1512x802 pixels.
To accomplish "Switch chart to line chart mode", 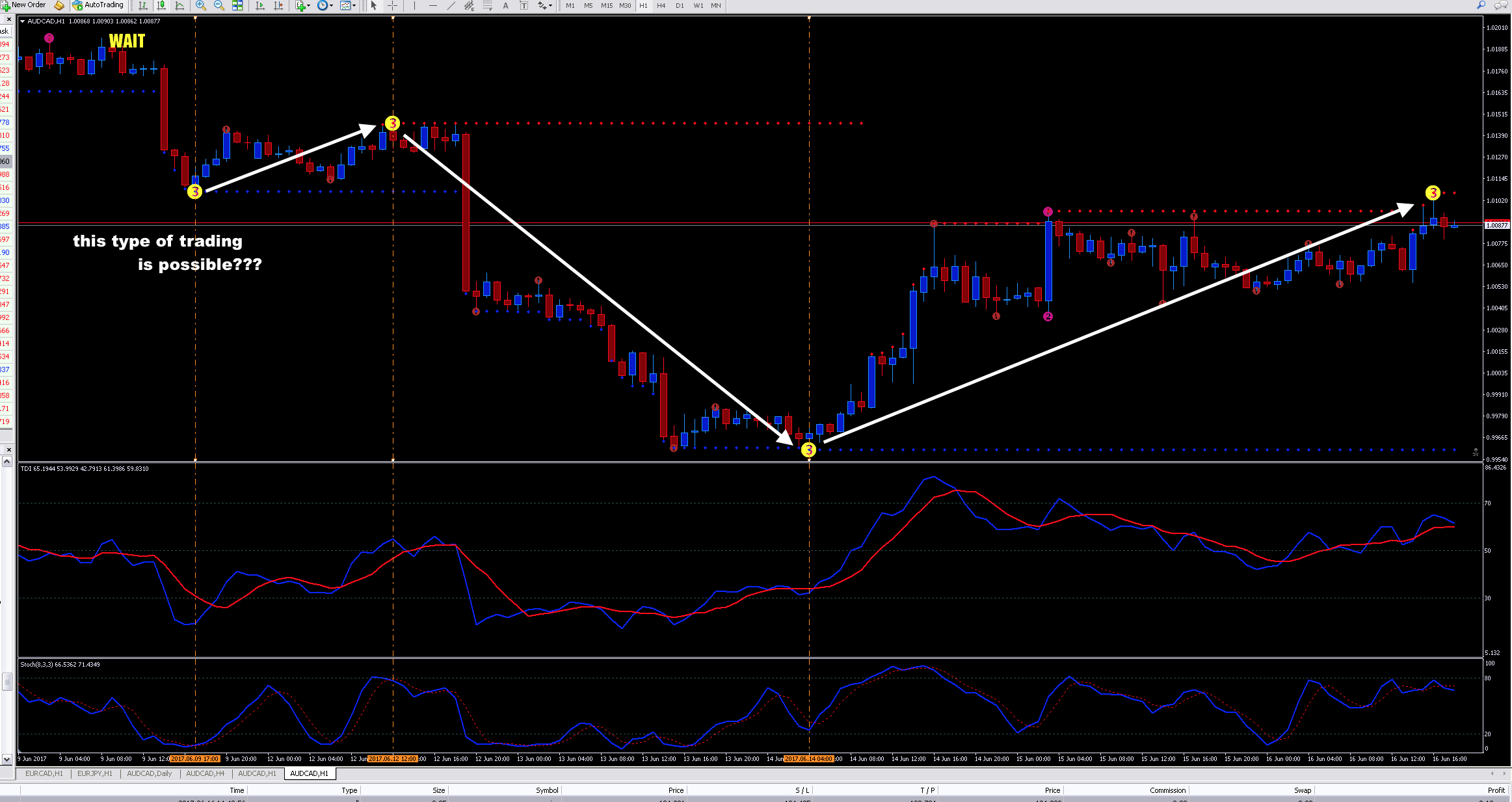I will pos(180,5).
